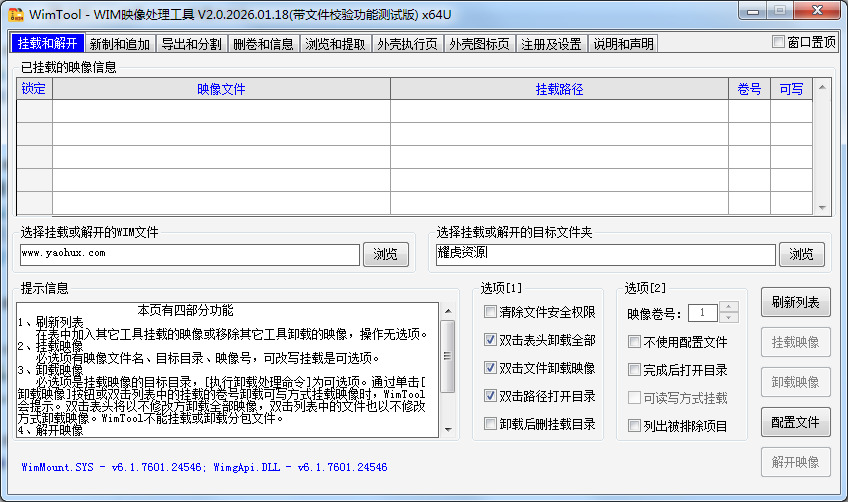Enable 列出被排除项目 checkbox
This screenshot has height=502, width=848.
click(634, 426)
